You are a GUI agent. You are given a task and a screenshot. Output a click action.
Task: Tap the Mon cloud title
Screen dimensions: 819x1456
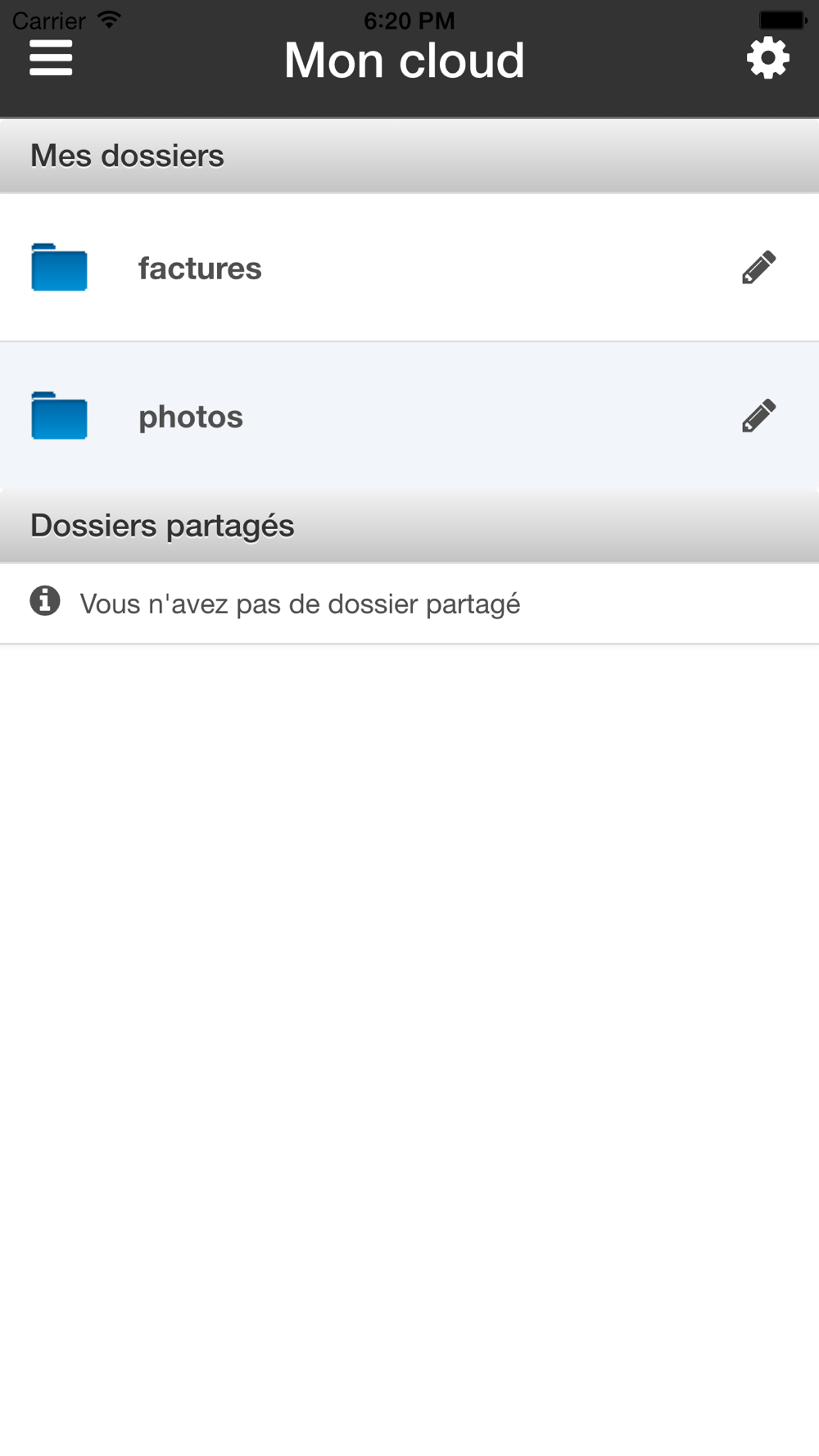[405, 61]
